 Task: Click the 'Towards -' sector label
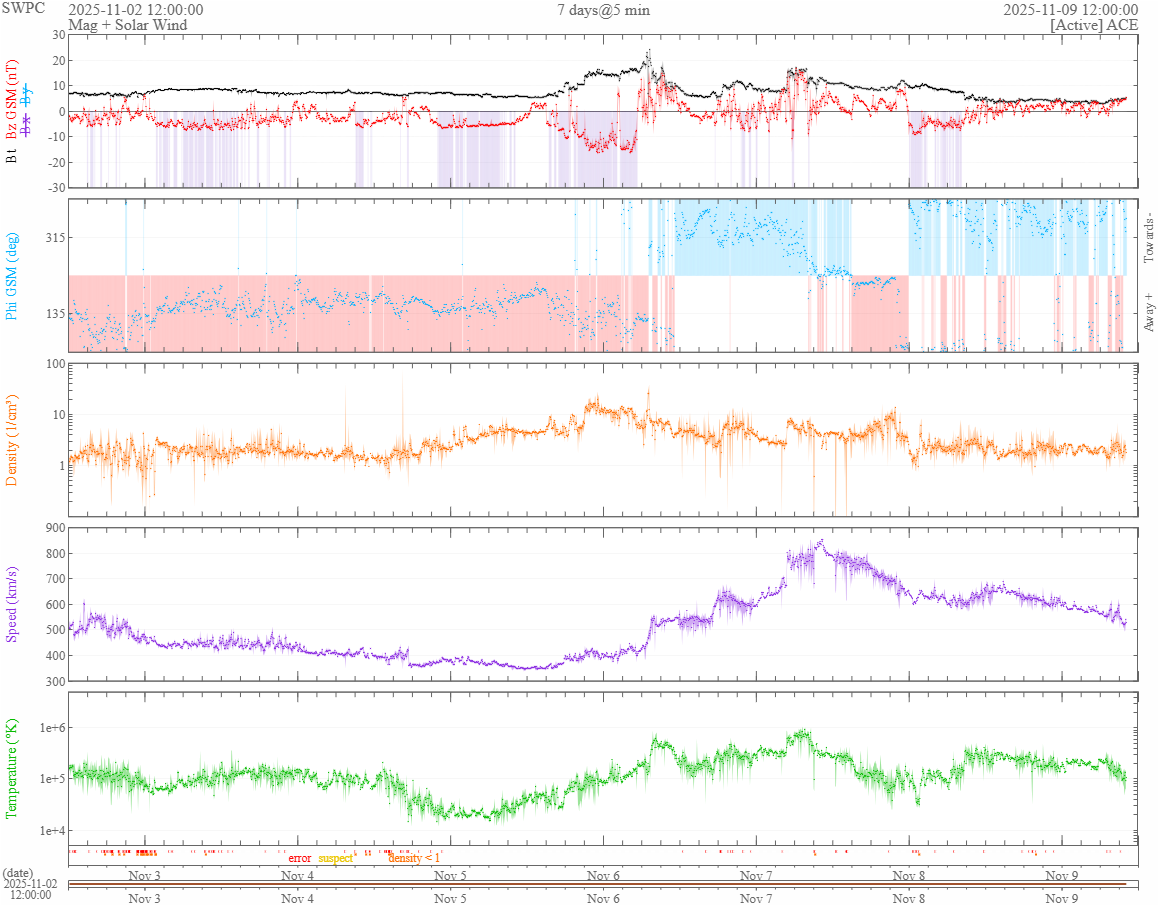[x=1148, y=233]
